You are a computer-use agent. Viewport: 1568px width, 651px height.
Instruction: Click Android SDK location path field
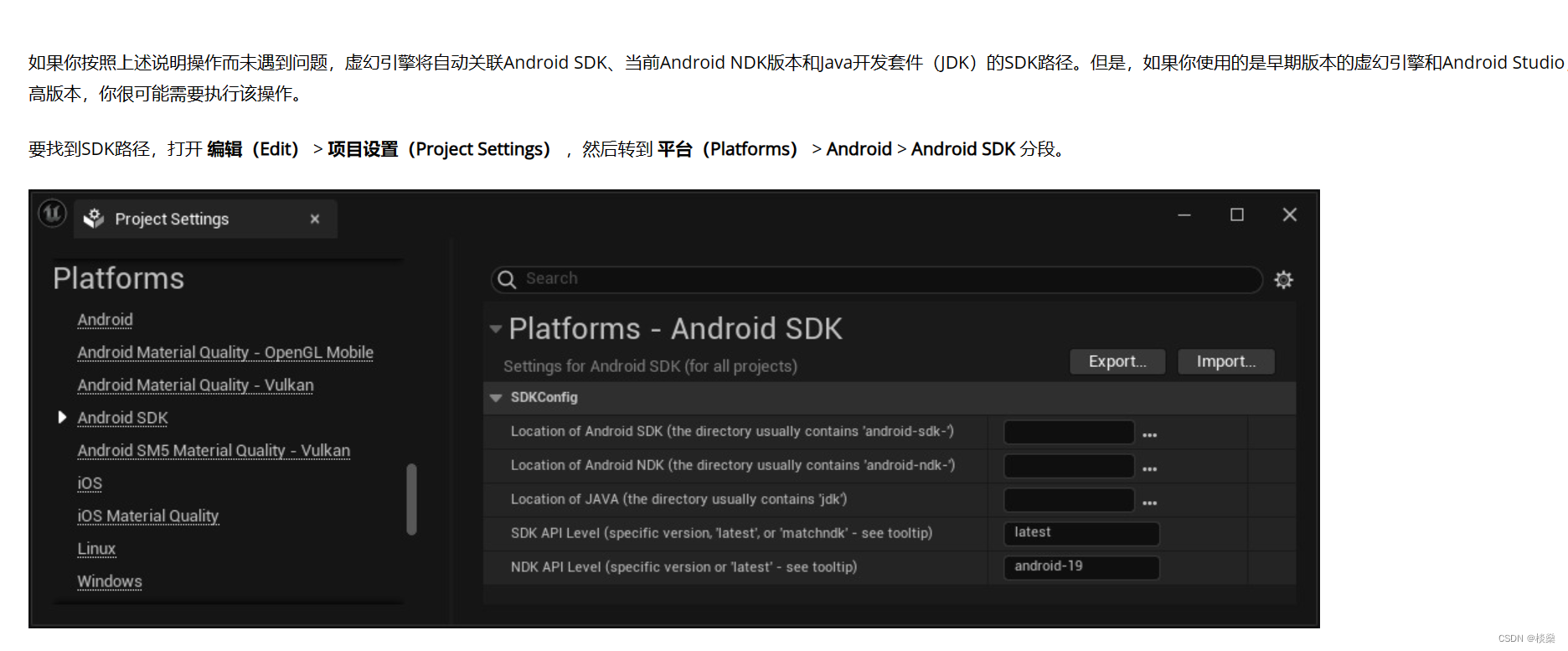coord(1069,432)
